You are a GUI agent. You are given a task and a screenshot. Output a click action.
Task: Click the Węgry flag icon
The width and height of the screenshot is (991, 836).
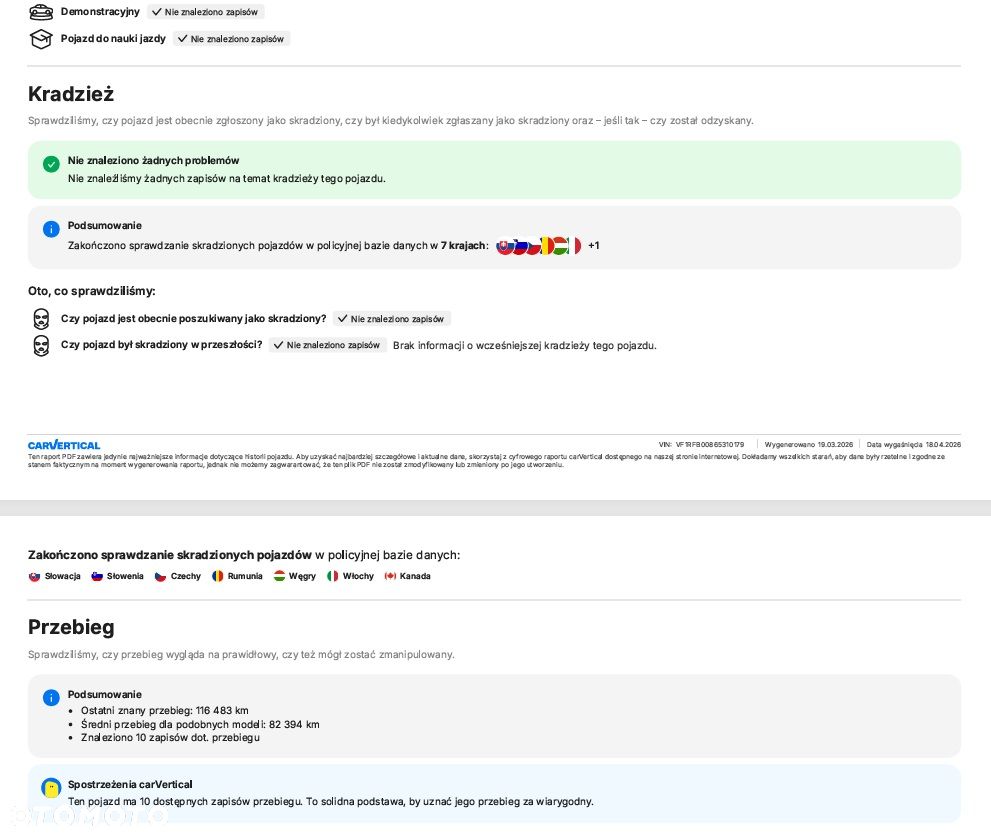279,576
